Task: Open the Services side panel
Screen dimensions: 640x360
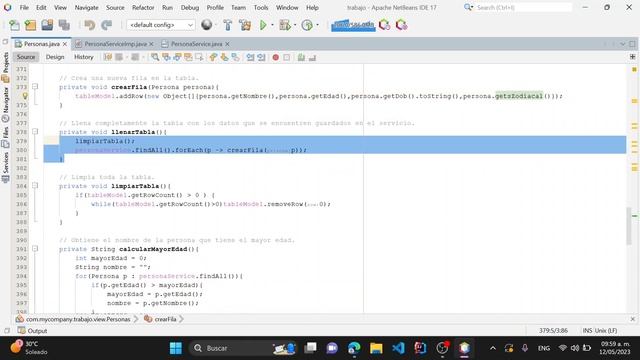Action: [5, 167]
